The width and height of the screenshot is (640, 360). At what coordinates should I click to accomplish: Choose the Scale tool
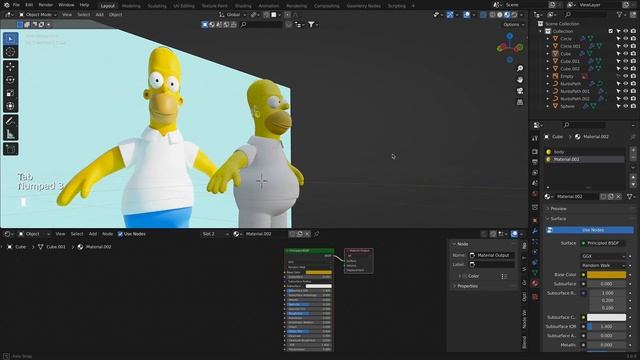[11, 93]
